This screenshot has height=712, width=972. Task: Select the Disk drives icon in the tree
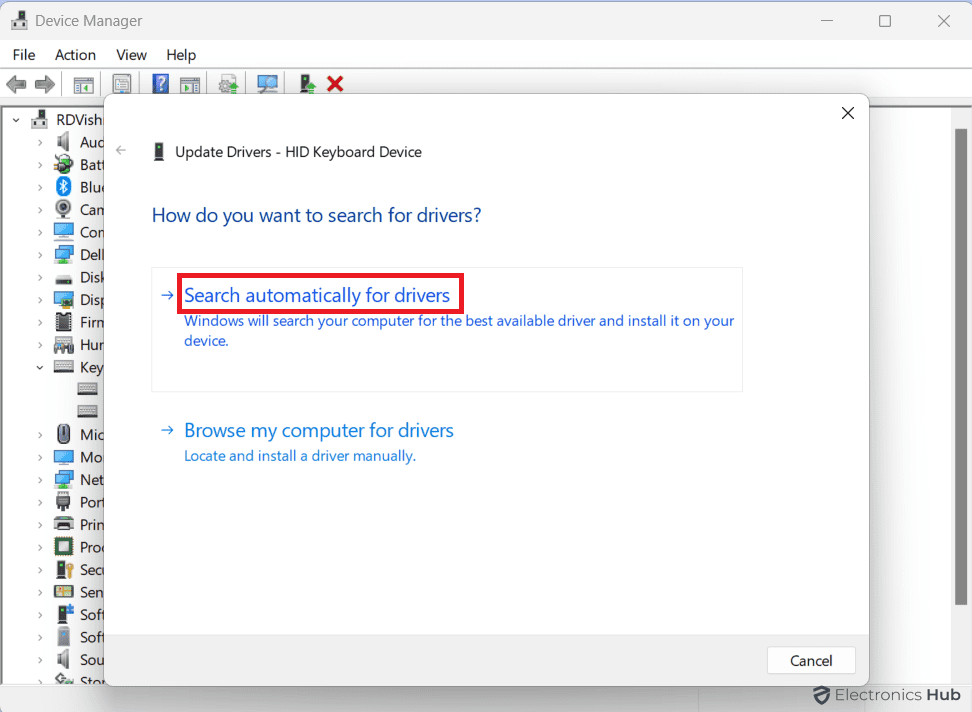62,277
